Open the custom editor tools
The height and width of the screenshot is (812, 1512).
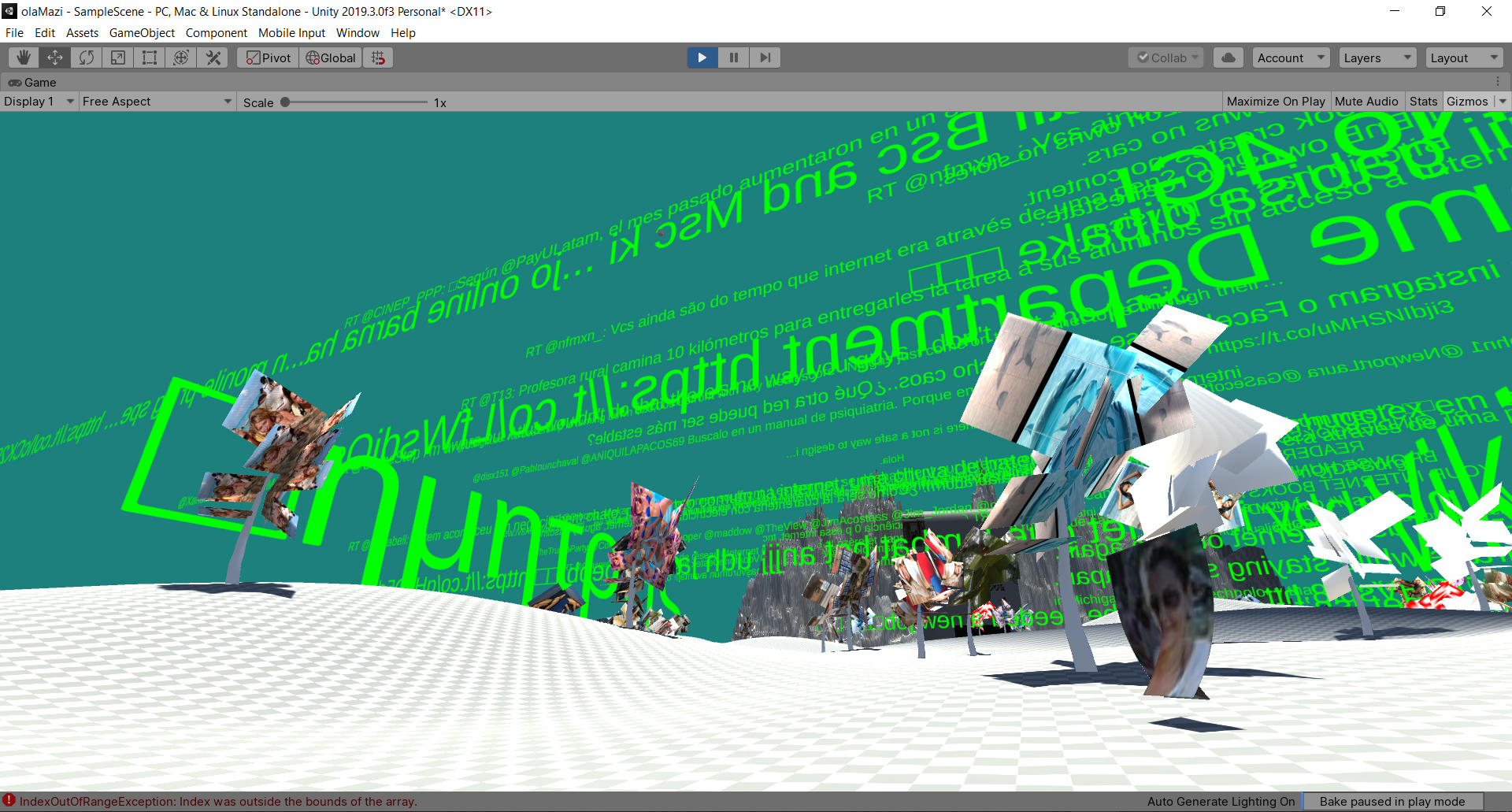click(213, 57)
